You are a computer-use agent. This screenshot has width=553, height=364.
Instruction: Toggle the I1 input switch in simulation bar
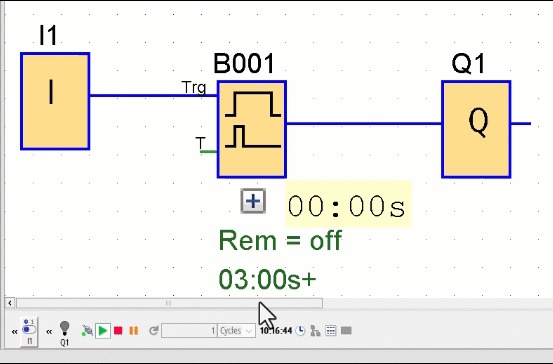coord(29,330)
